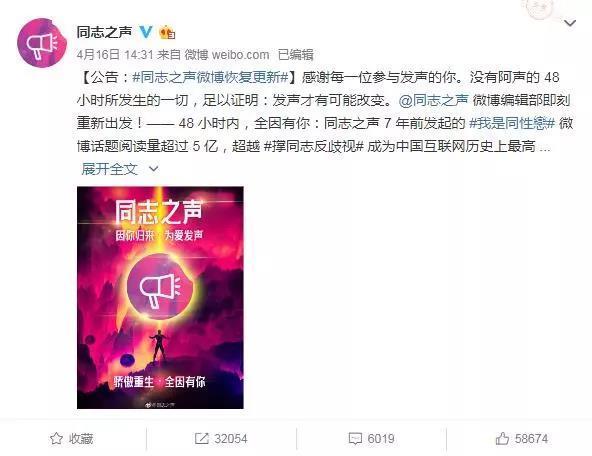
Task: Open the @同志之声 mention link
Action: [433, 100]
